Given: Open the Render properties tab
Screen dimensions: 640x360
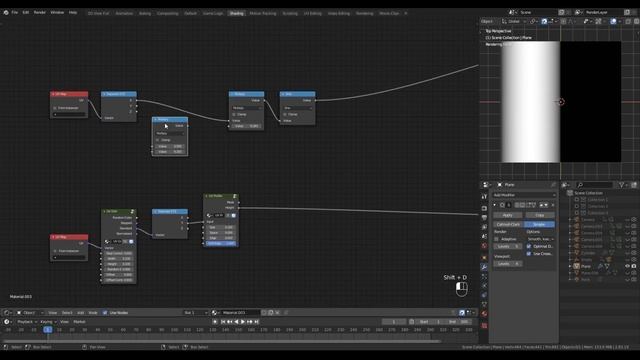Looking at the screenshot, I should (484, 208).
